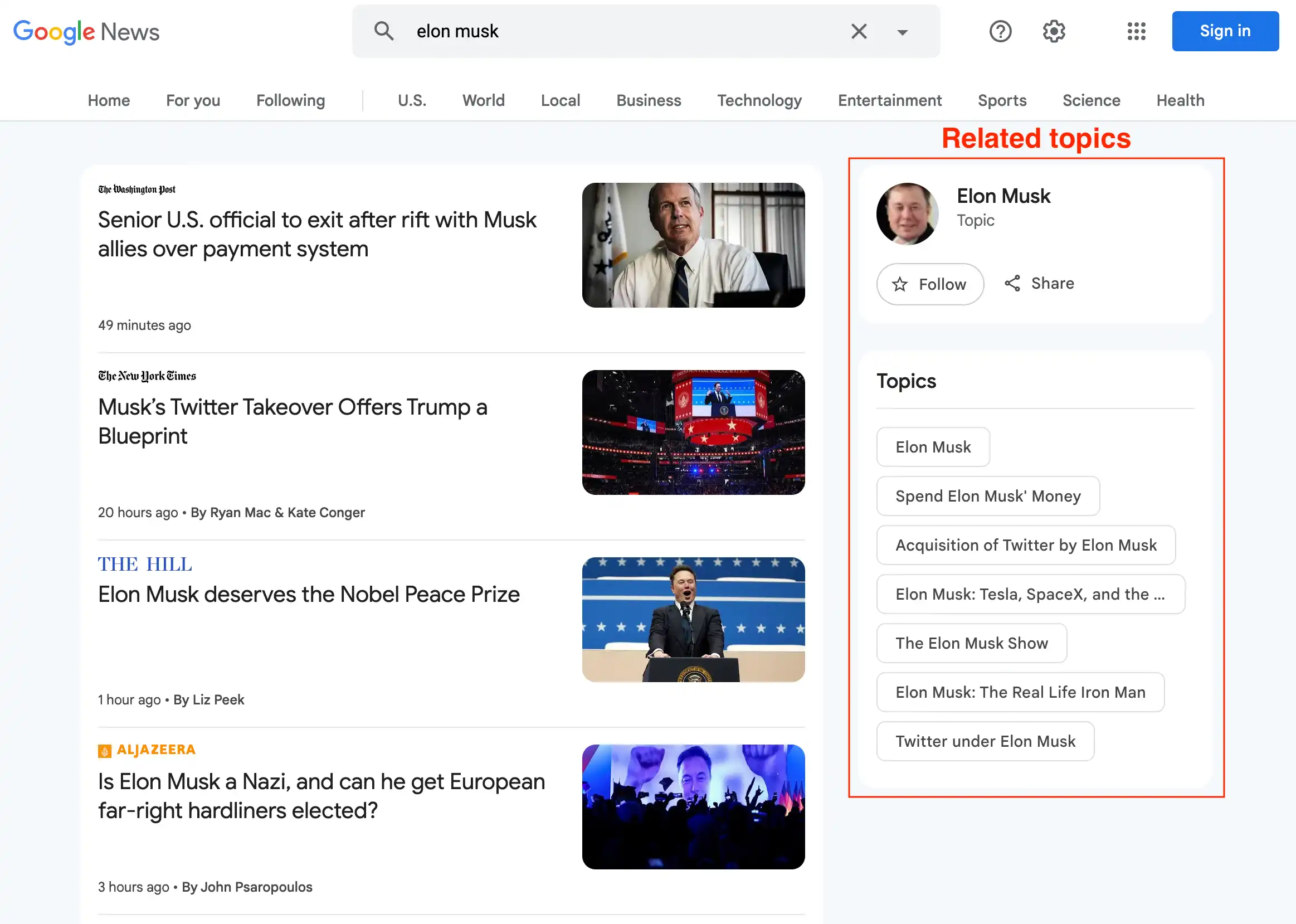Switch to the World news tab
This screenshot has height=924, width=1296.
tap(484, 101)
